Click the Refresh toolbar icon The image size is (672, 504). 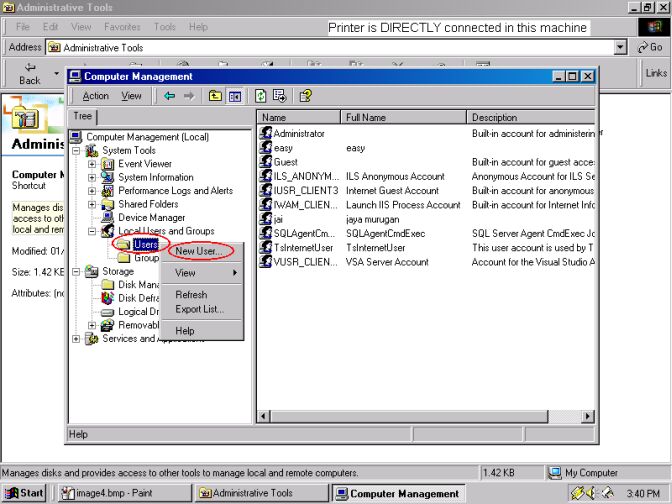tap(261, 96)
